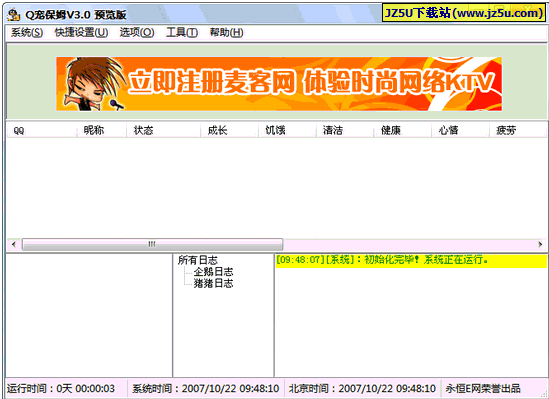This screenshot has height=399, width=549.
Task: Open the 帮助(H) menu
Action: (226, 33)
